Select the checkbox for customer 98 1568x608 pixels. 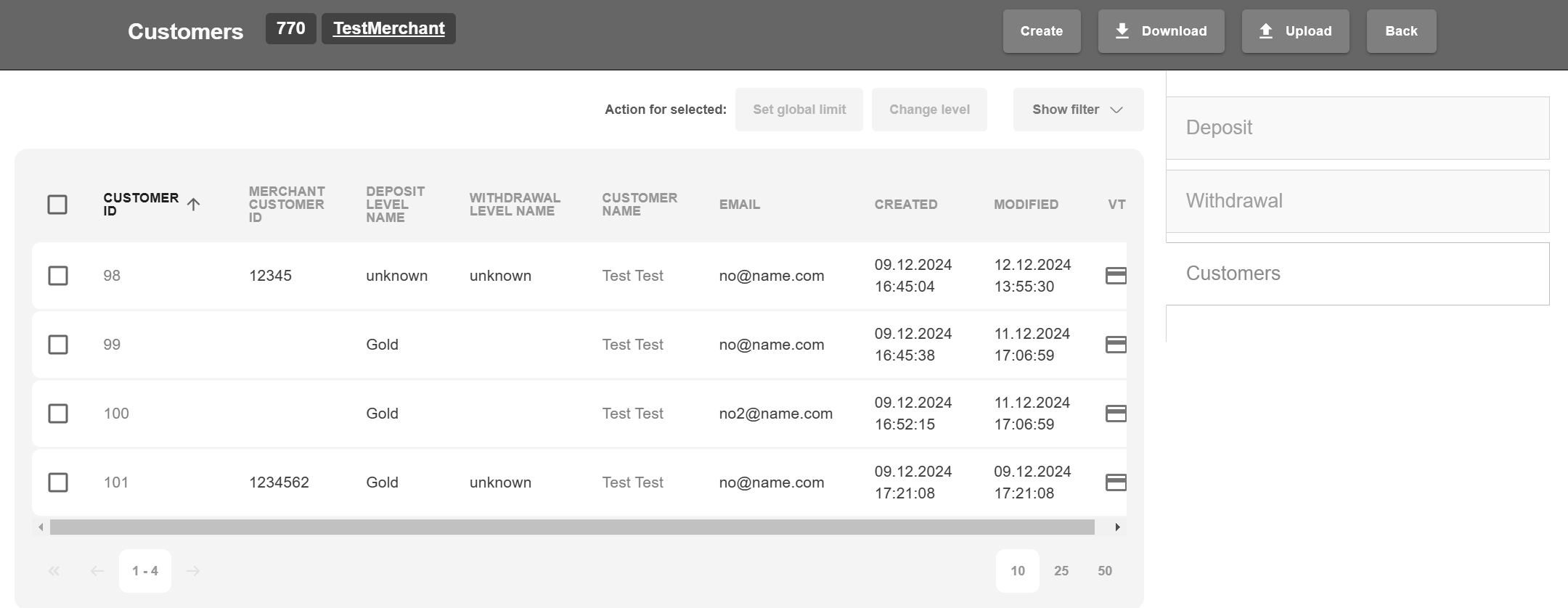click(58, 276)
